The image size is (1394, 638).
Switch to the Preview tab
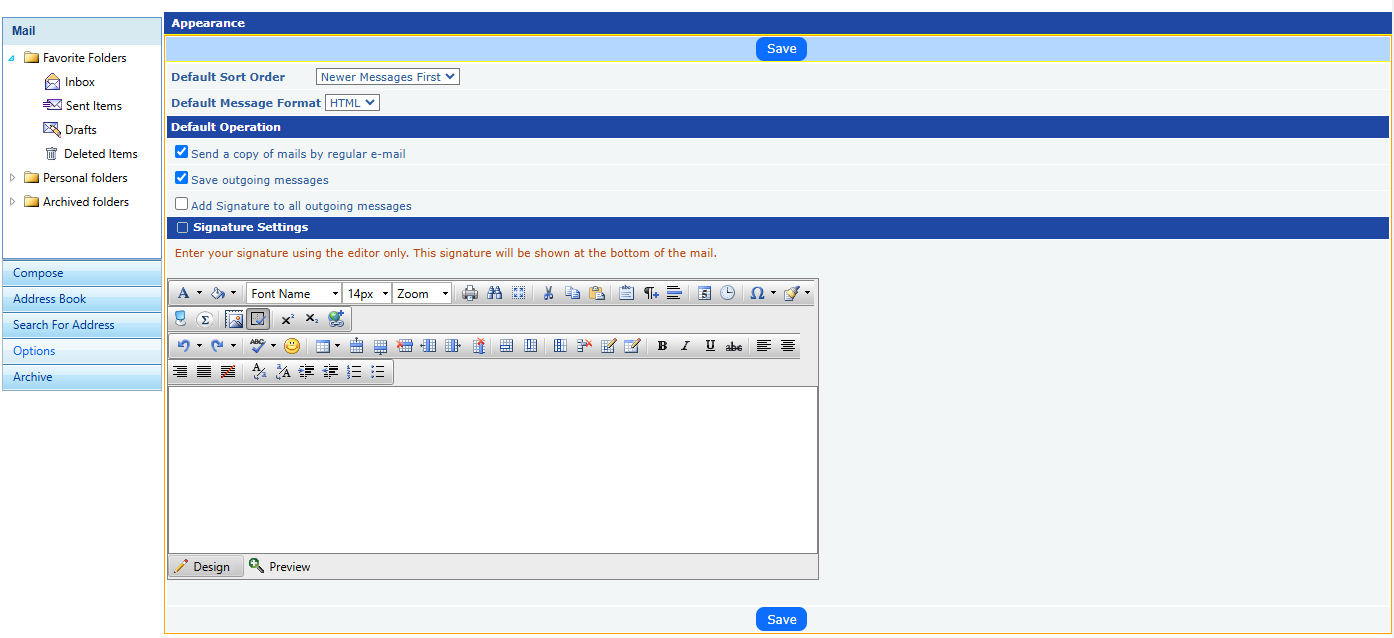[280, 567]
